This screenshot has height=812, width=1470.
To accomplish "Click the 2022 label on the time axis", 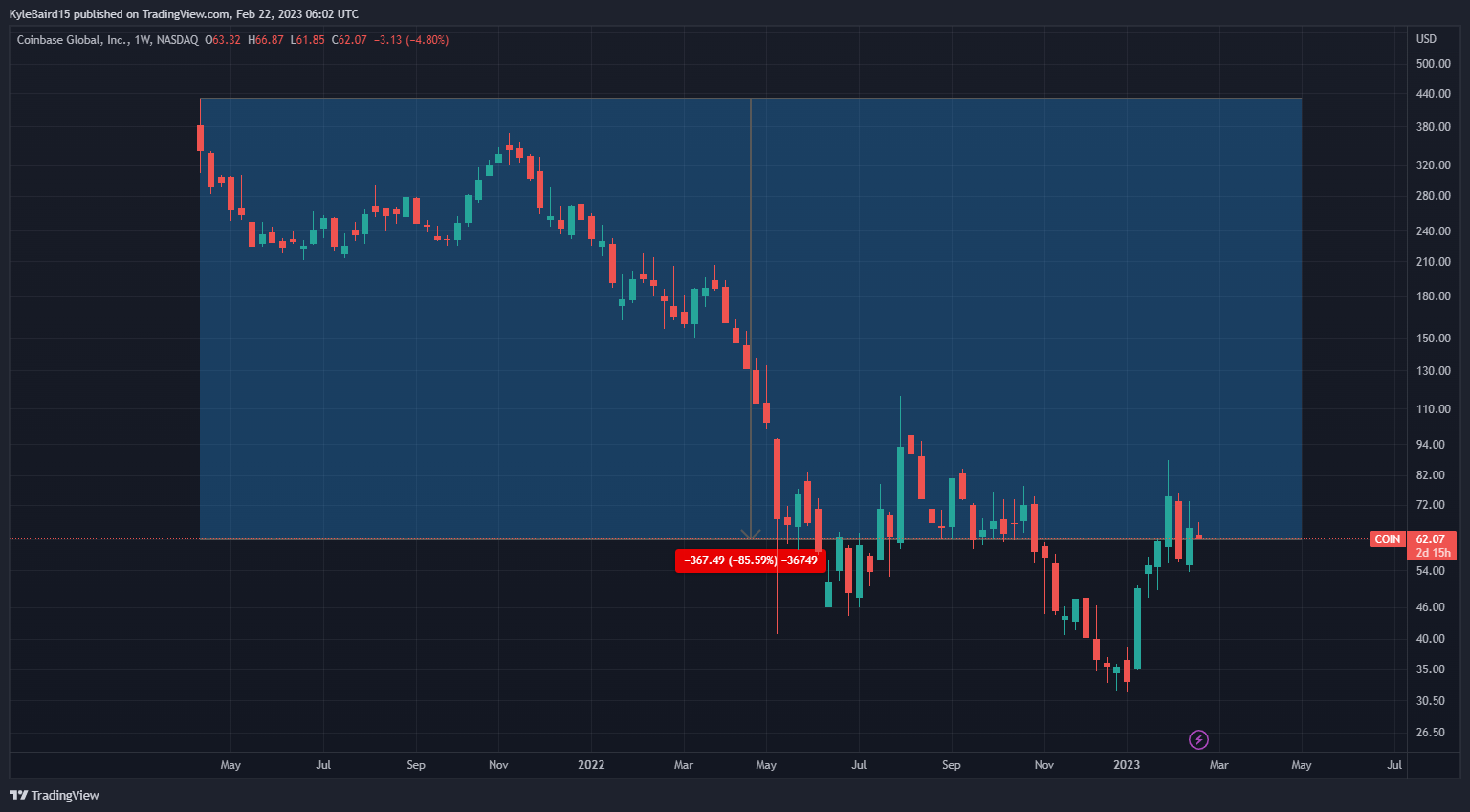I will pyautogui.click(x=591, y=765).
